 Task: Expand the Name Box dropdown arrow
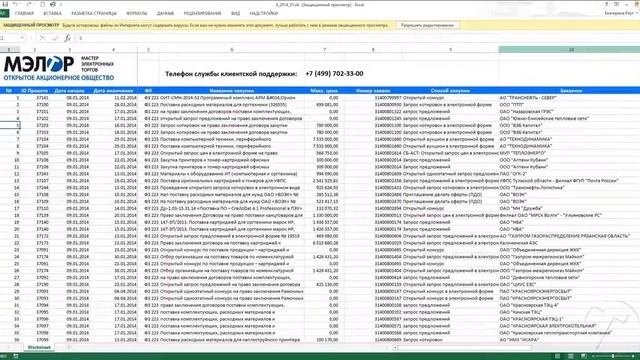22,38
